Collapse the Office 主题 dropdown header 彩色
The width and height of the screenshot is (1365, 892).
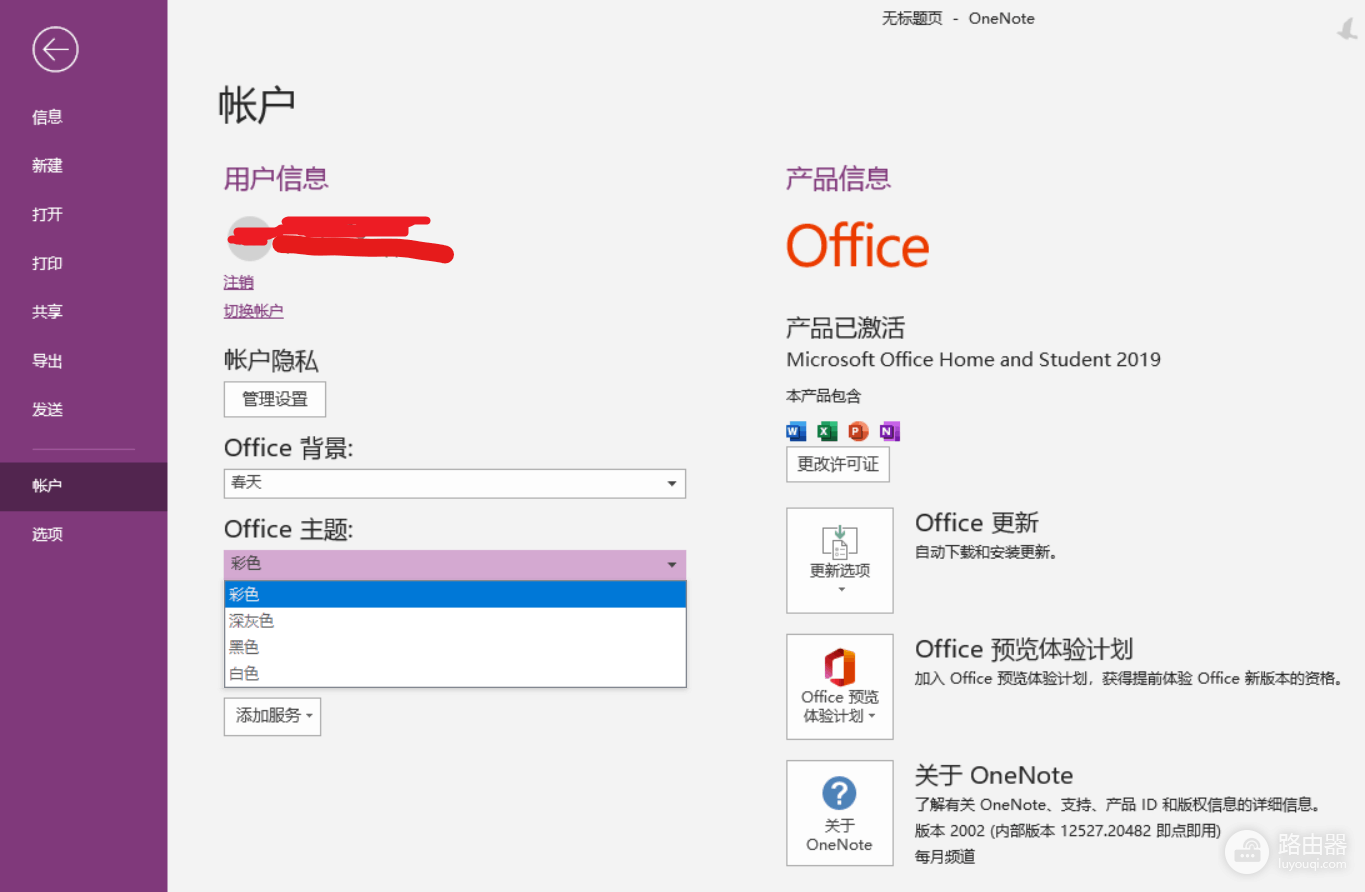455,564
